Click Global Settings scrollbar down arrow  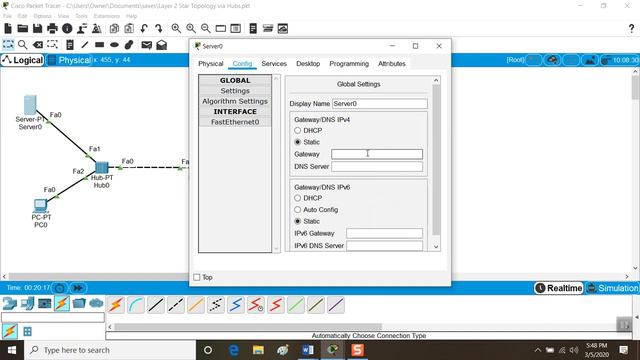[x=436, y=247]
